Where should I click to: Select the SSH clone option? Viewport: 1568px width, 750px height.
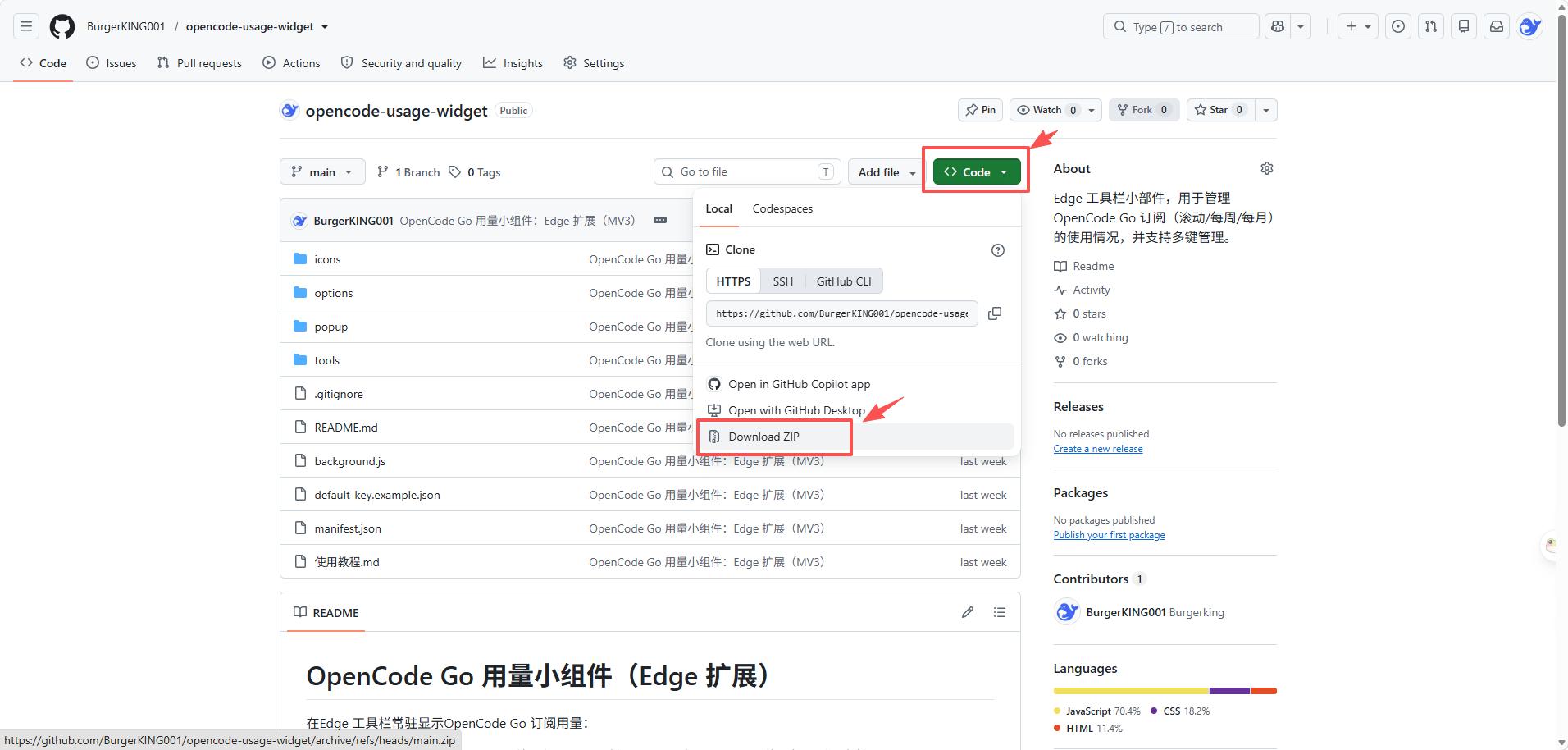[782, 281]
